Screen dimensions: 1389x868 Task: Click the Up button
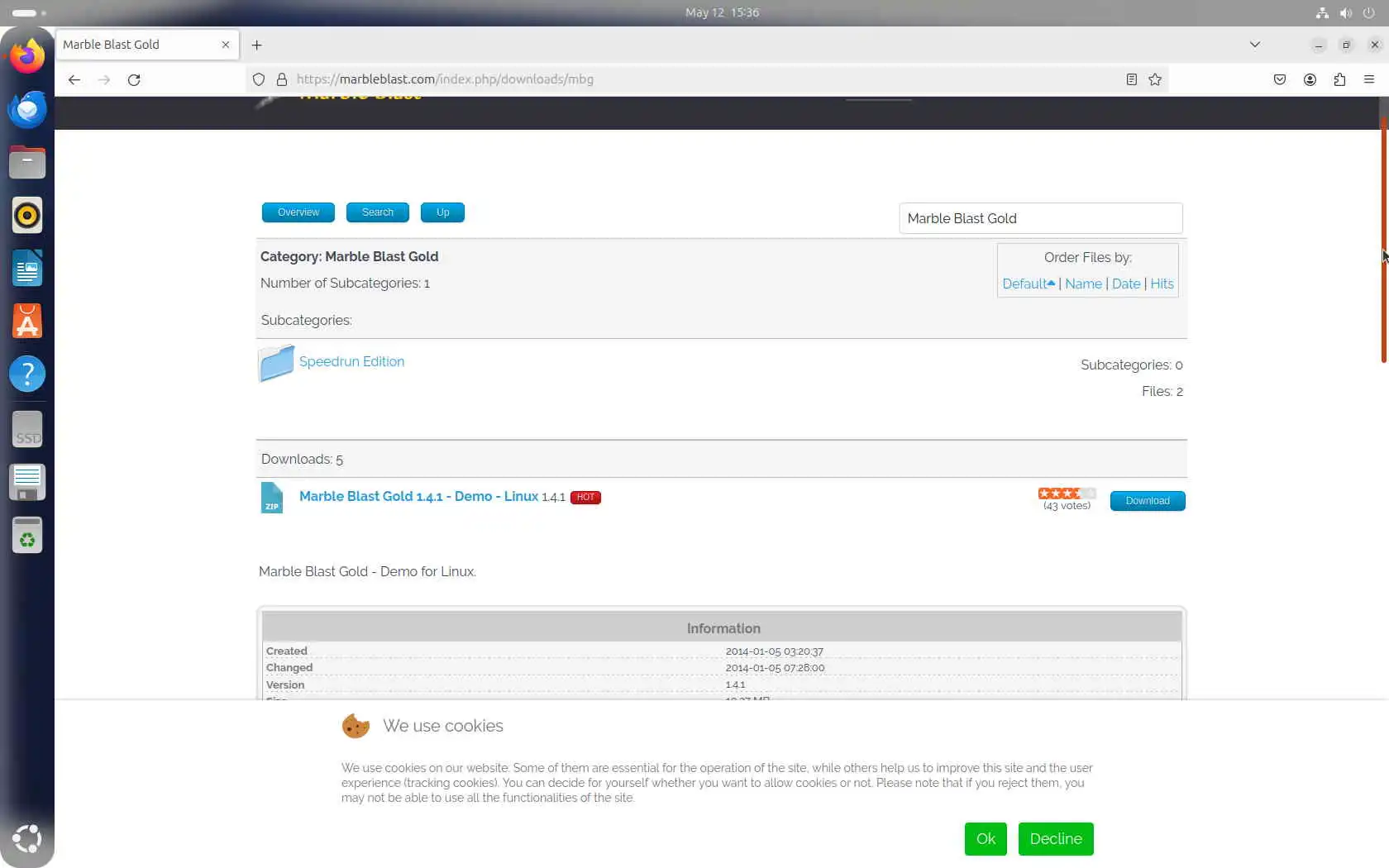click(443, 212)
